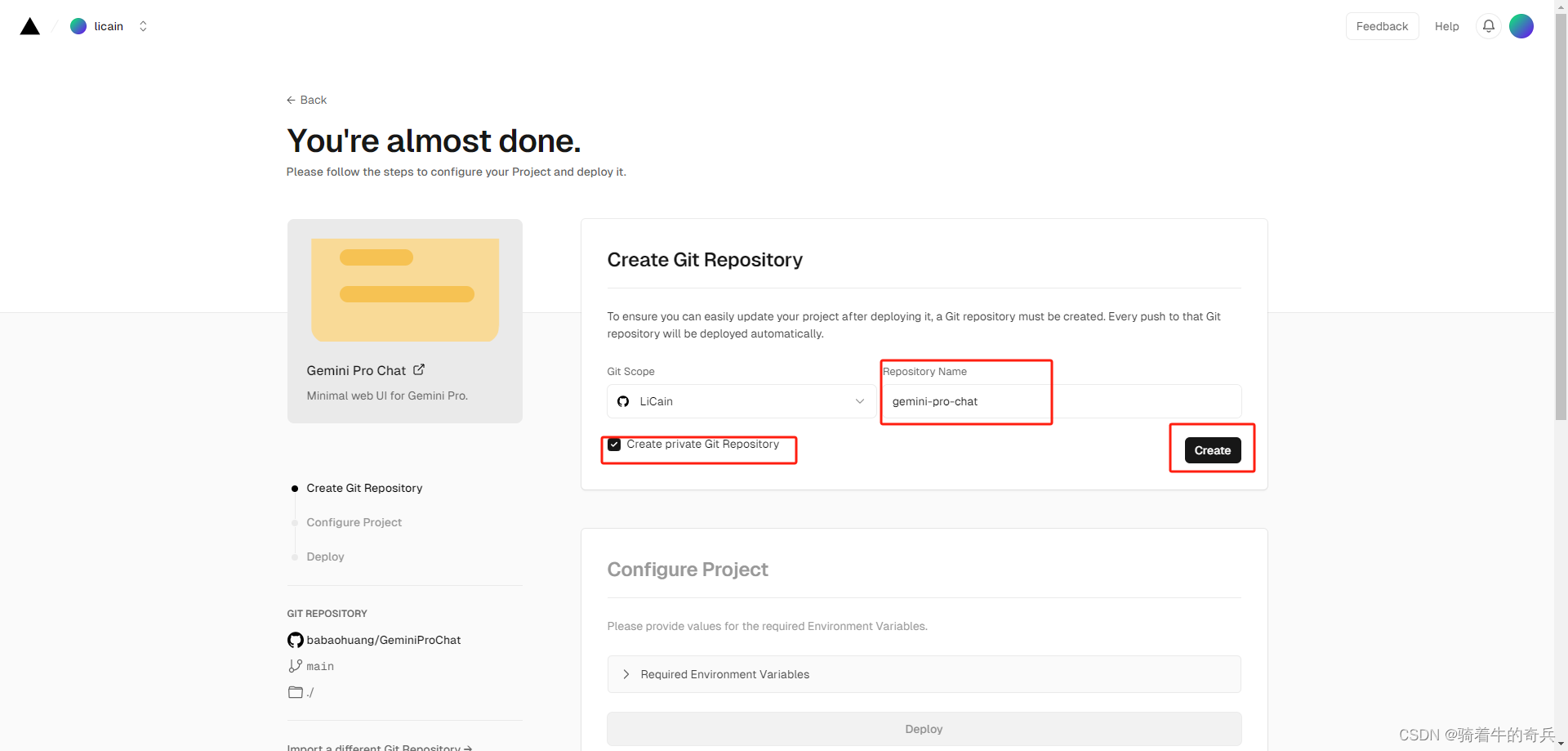Click the GitHub icon beside babaohuang/GeminiProChat
The image size is (1568, 751).
point(295,640)
